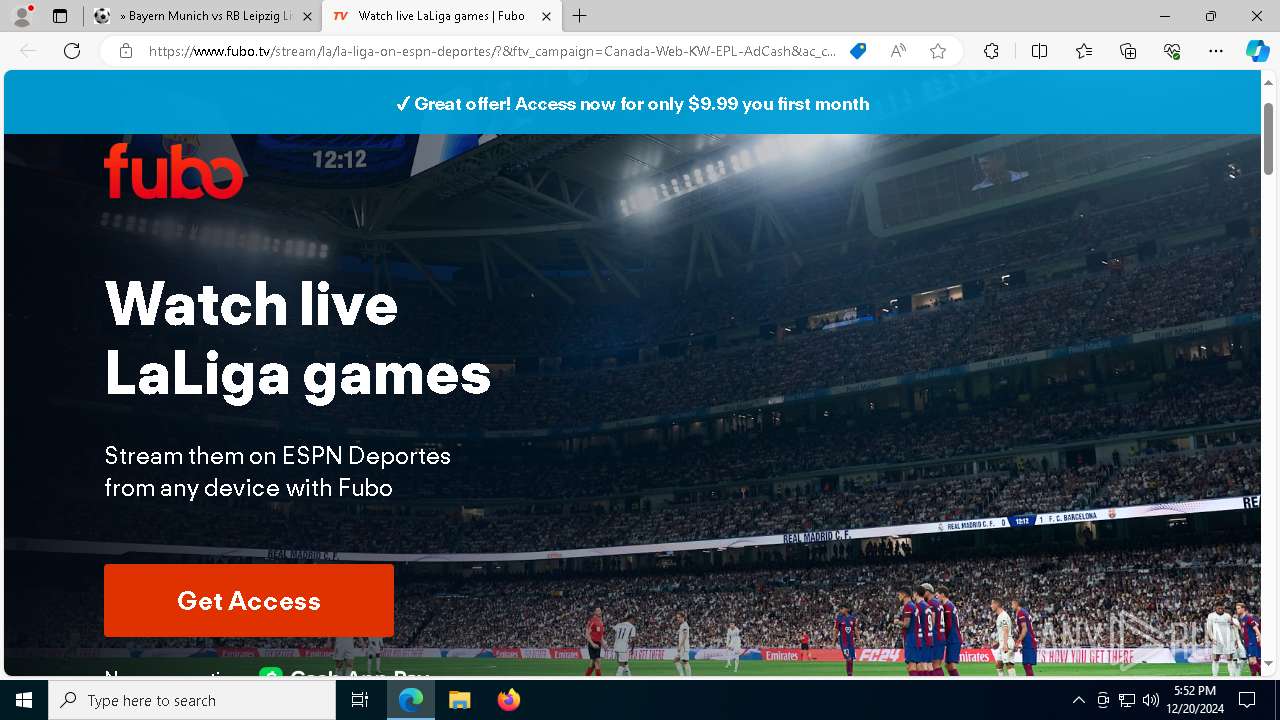Screen dimensions: 1280x720
Task: Click the taskbar search box
Action: coord(192,700)
